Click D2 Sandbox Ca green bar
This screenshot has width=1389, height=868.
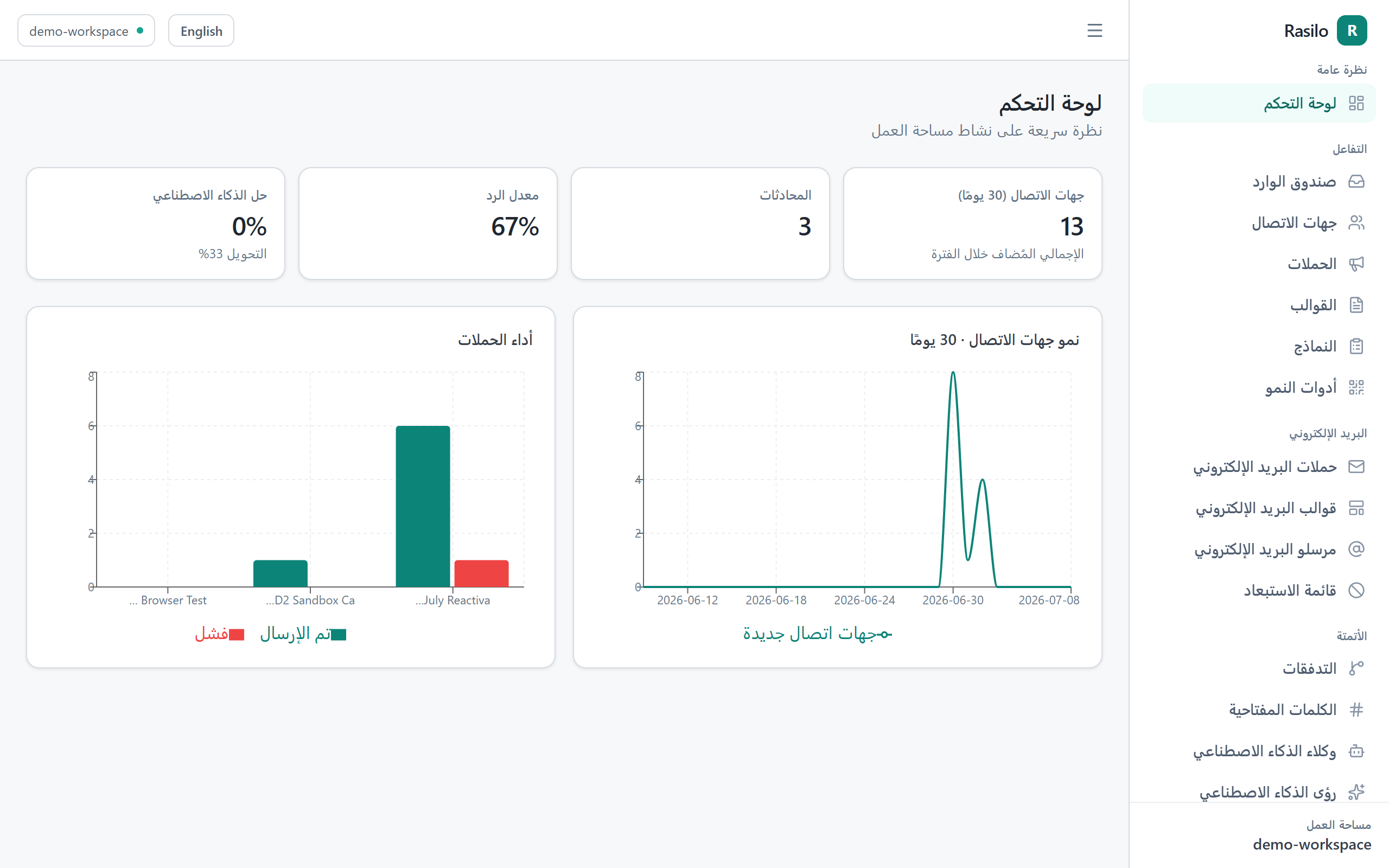coord(281,573)
